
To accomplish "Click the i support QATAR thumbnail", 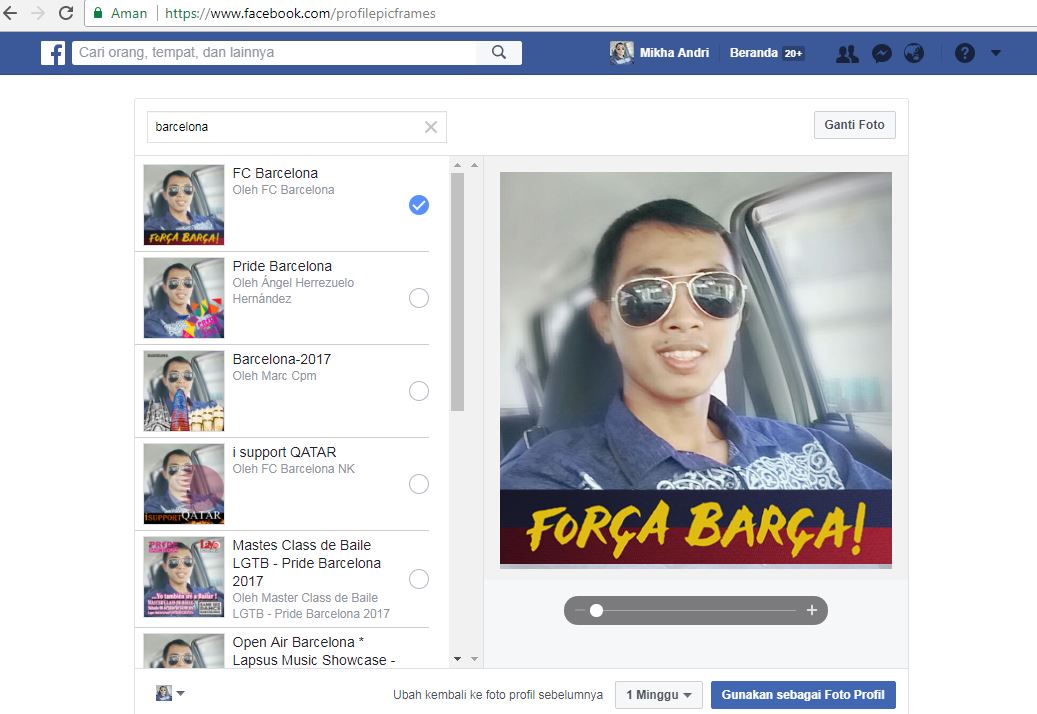I will (184, 484).
